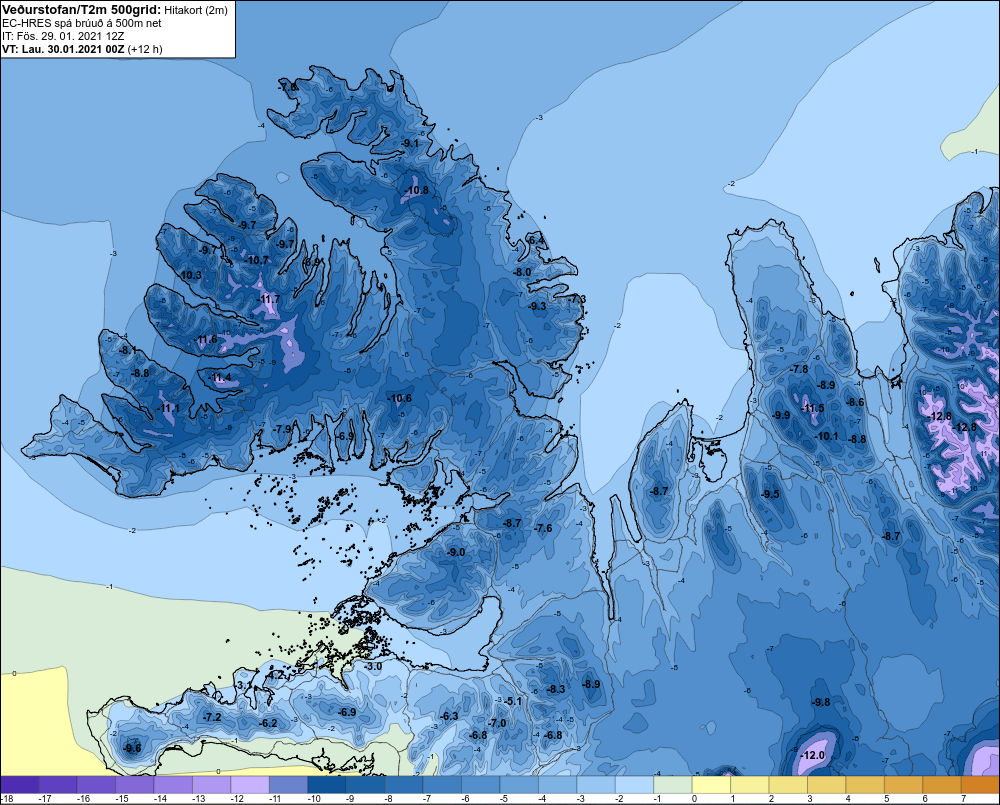Viewport: 1000px width, 805px height.
Task: Pick the orange legend swatch above the 7 label
Action: (980, 785)
